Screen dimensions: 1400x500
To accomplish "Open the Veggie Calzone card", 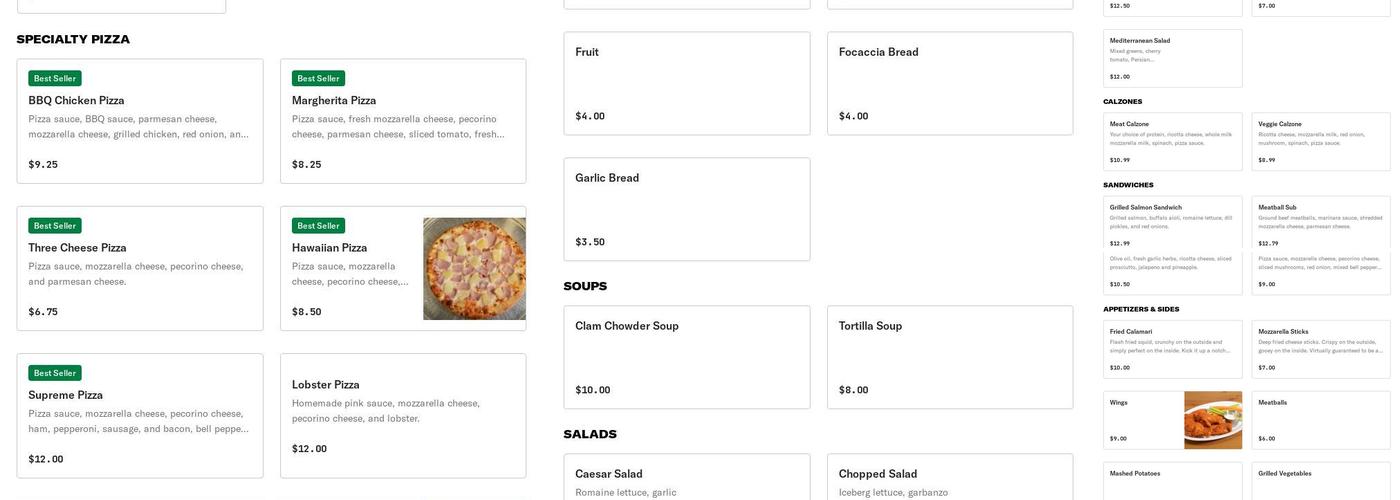I will point(1320,141).
